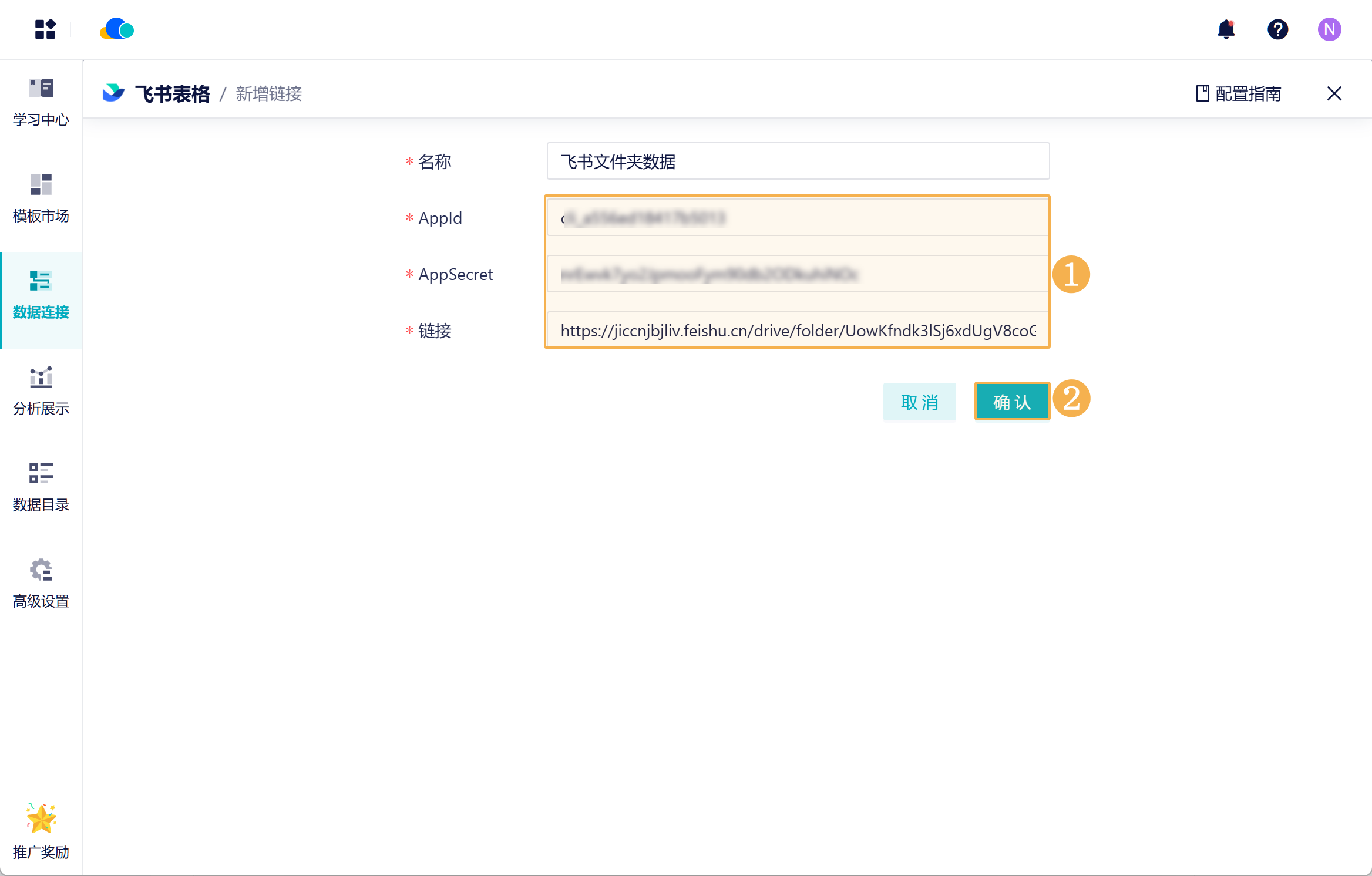Image resolution: width=1372 pixels, height=876 pixels.
Task: Open the help question mark icon
Action: click(x=1277, y=29)
